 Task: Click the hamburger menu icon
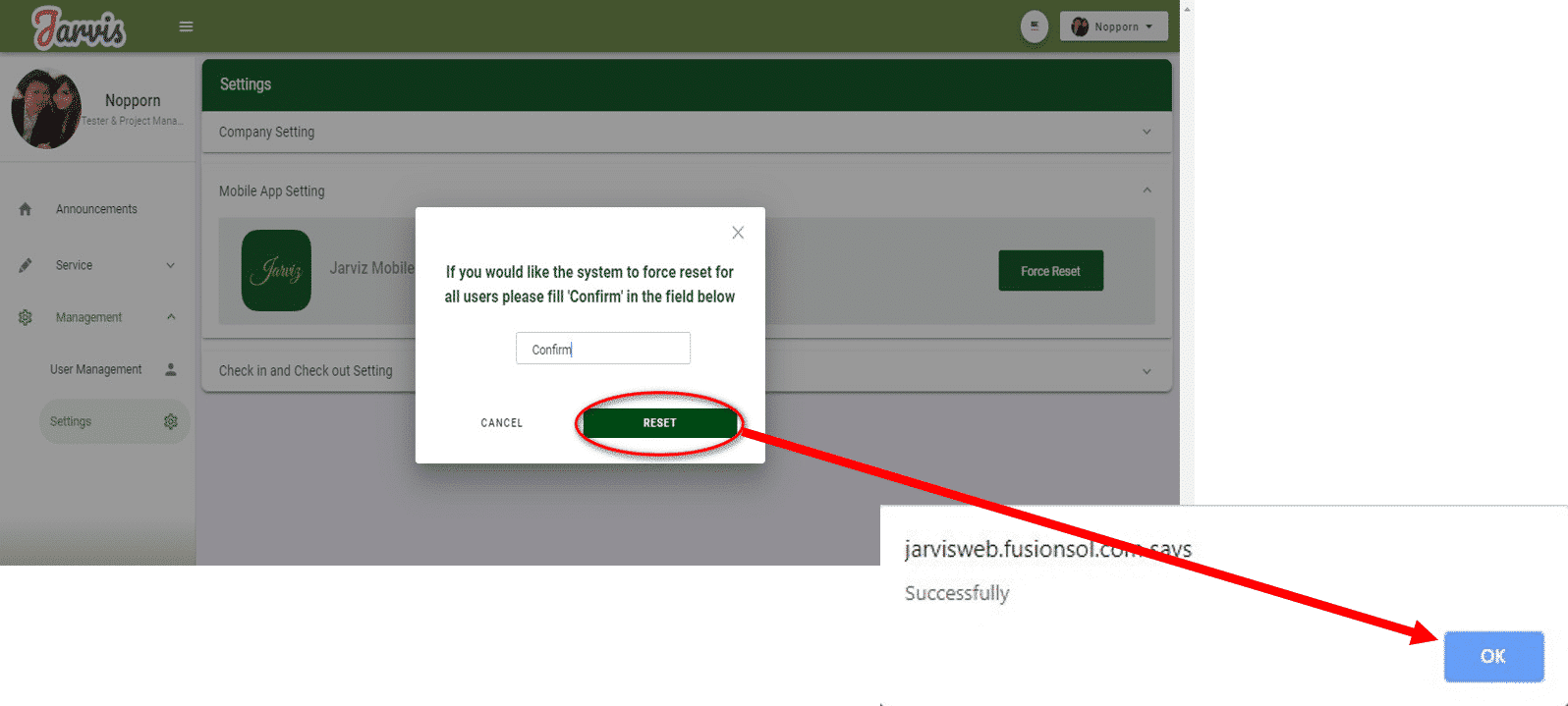pyautogui.click(x=186, y=27)
